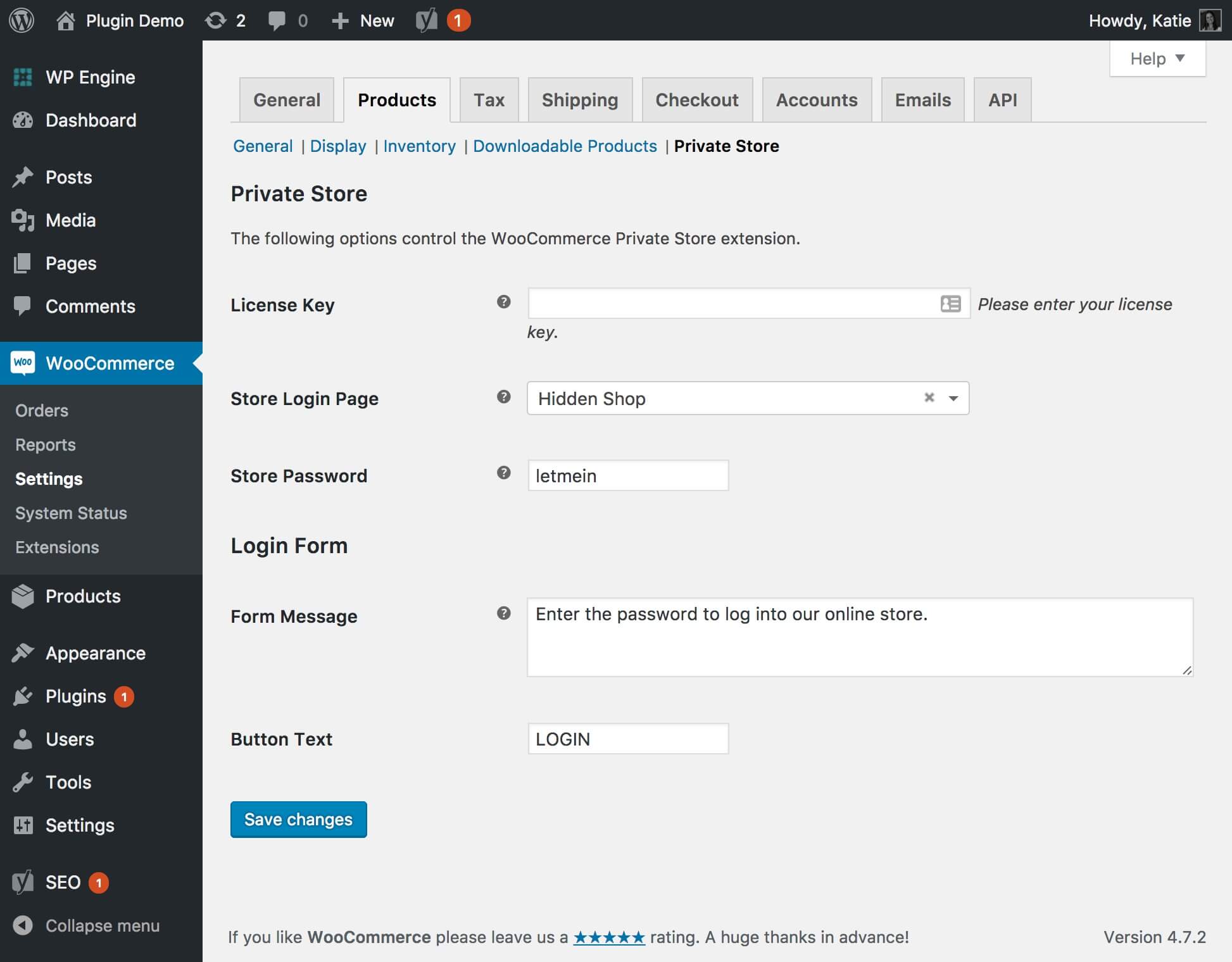
Task: Click the Users person icon
Action: [23, 739]
